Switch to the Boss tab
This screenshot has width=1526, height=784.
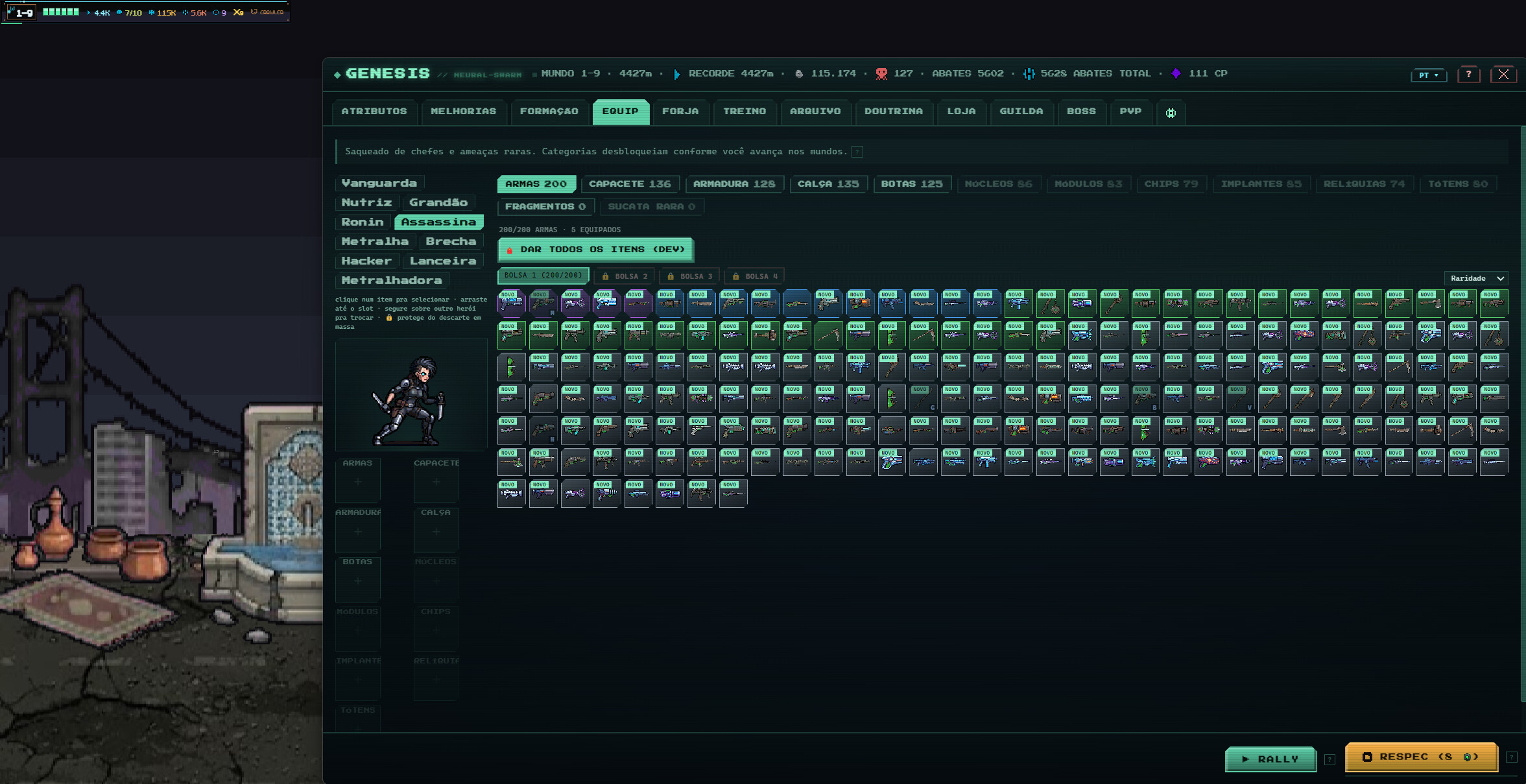(x=1081, y=112)
